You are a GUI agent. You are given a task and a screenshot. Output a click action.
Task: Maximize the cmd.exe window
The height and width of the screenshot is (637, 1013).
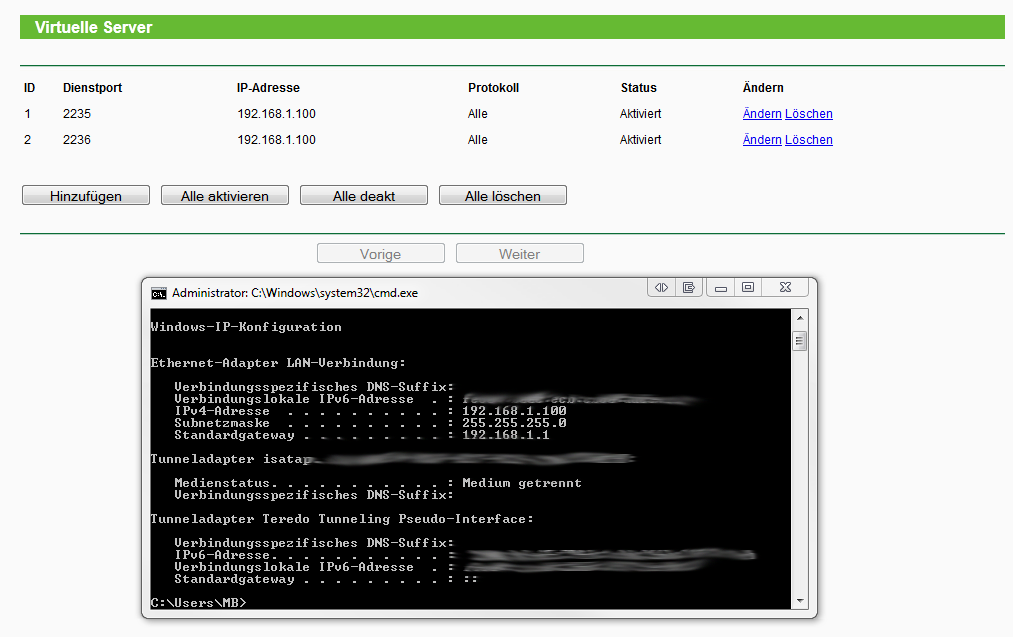tap(748, 287)
